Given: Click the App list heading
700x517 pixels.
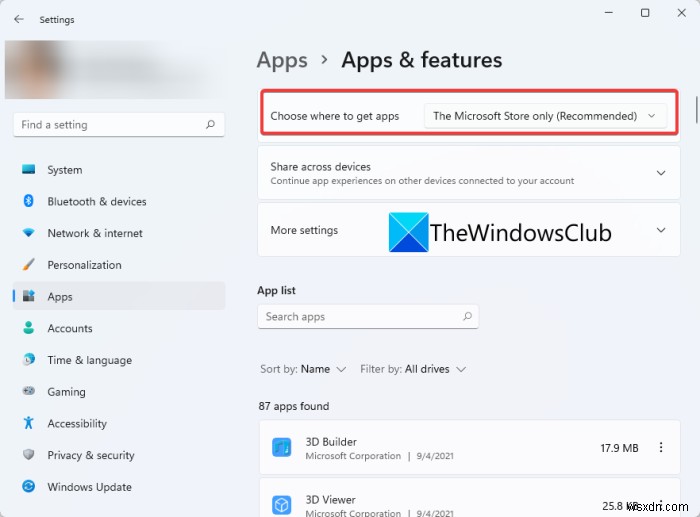Looking at the screenshot, I should (276, 291).
